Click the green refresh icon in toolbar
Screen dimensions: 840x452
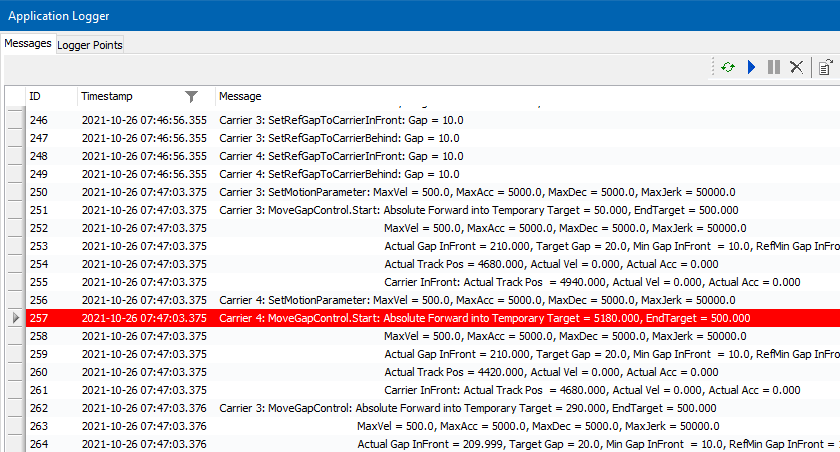(728, 67)
